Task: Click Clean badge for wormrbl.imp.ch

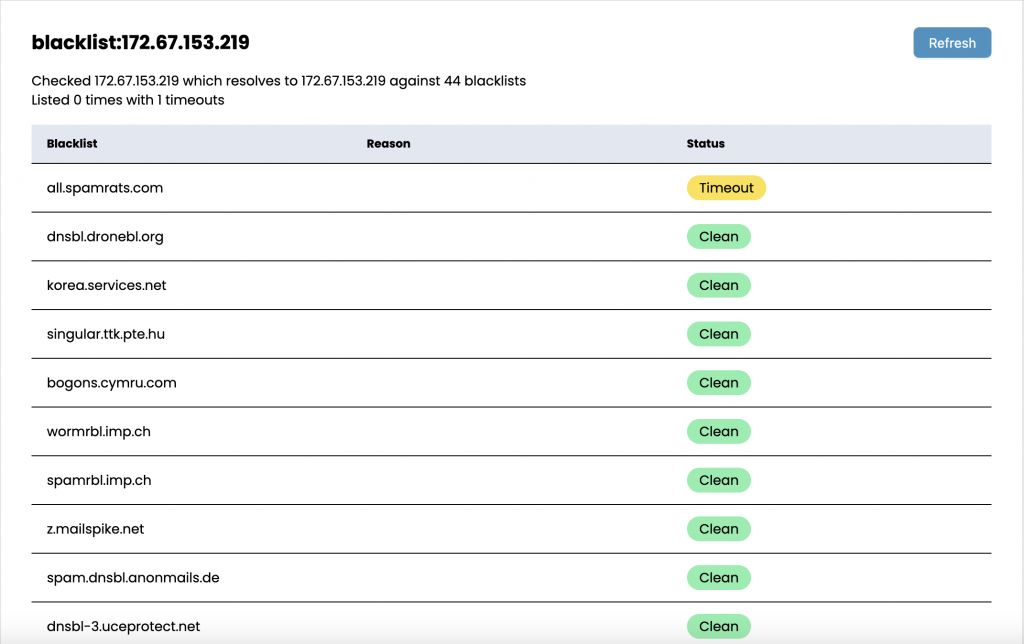Action: pos(718,432)
